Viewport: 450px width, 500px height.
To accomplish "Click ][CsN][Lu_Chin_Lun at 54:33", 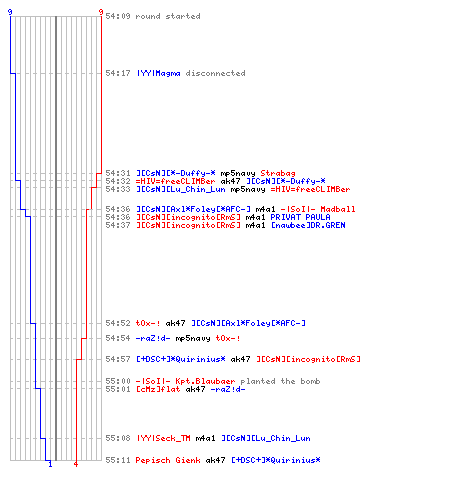I will [x=181, y=189].
